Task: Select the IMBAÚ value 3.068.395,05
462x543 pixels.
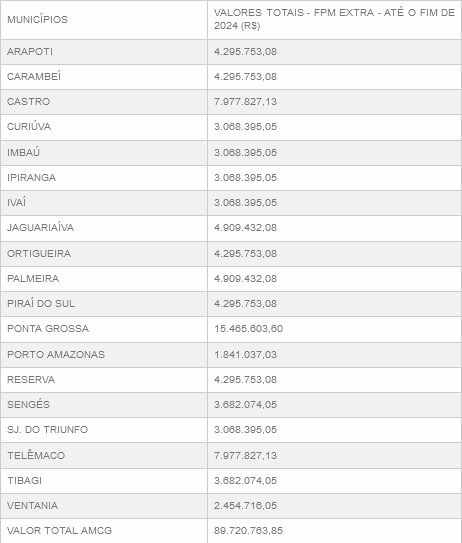Action: tap(245, 152)
